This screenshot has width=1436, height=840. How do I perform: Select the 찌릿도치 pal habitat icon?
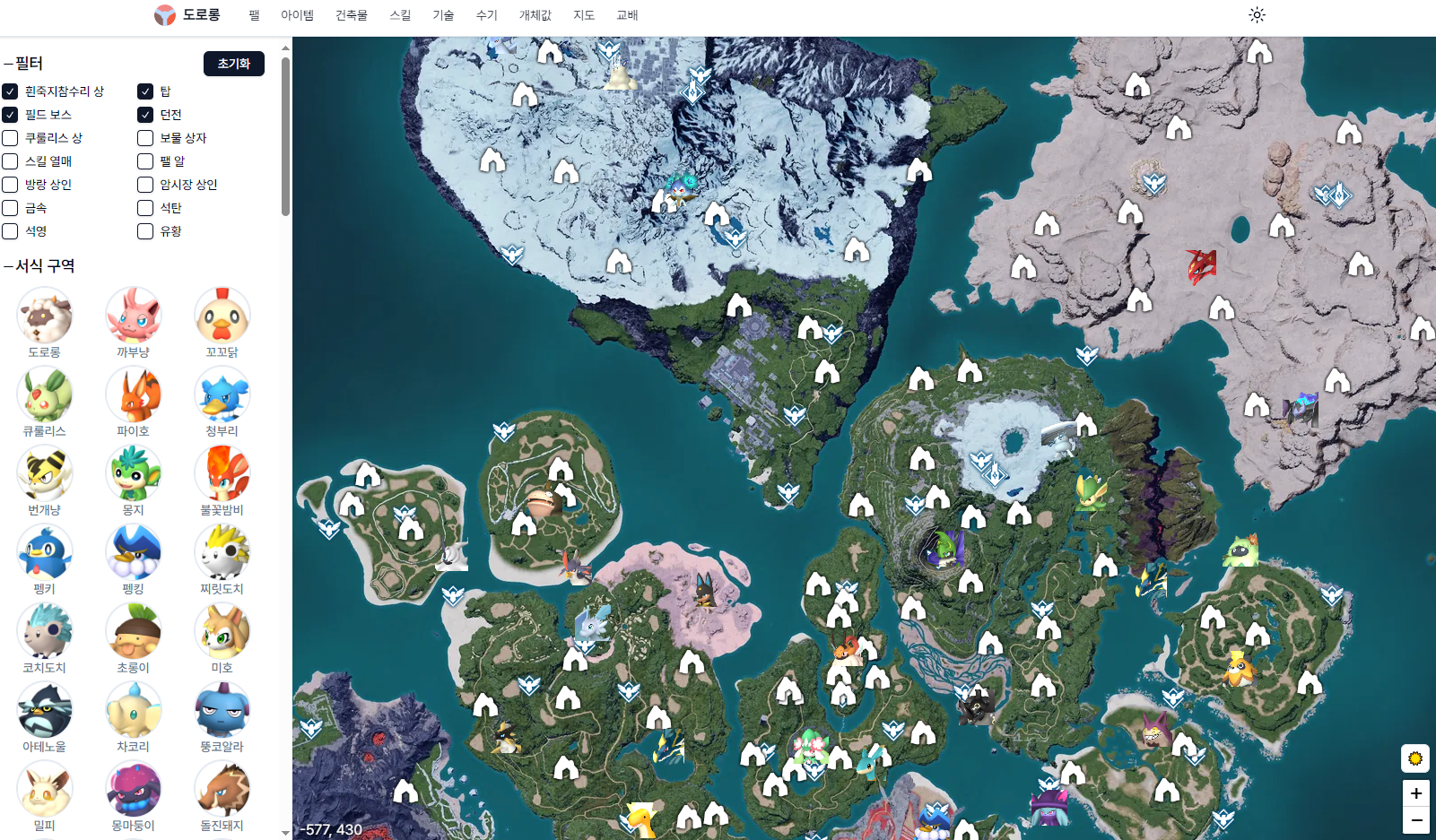222,552
